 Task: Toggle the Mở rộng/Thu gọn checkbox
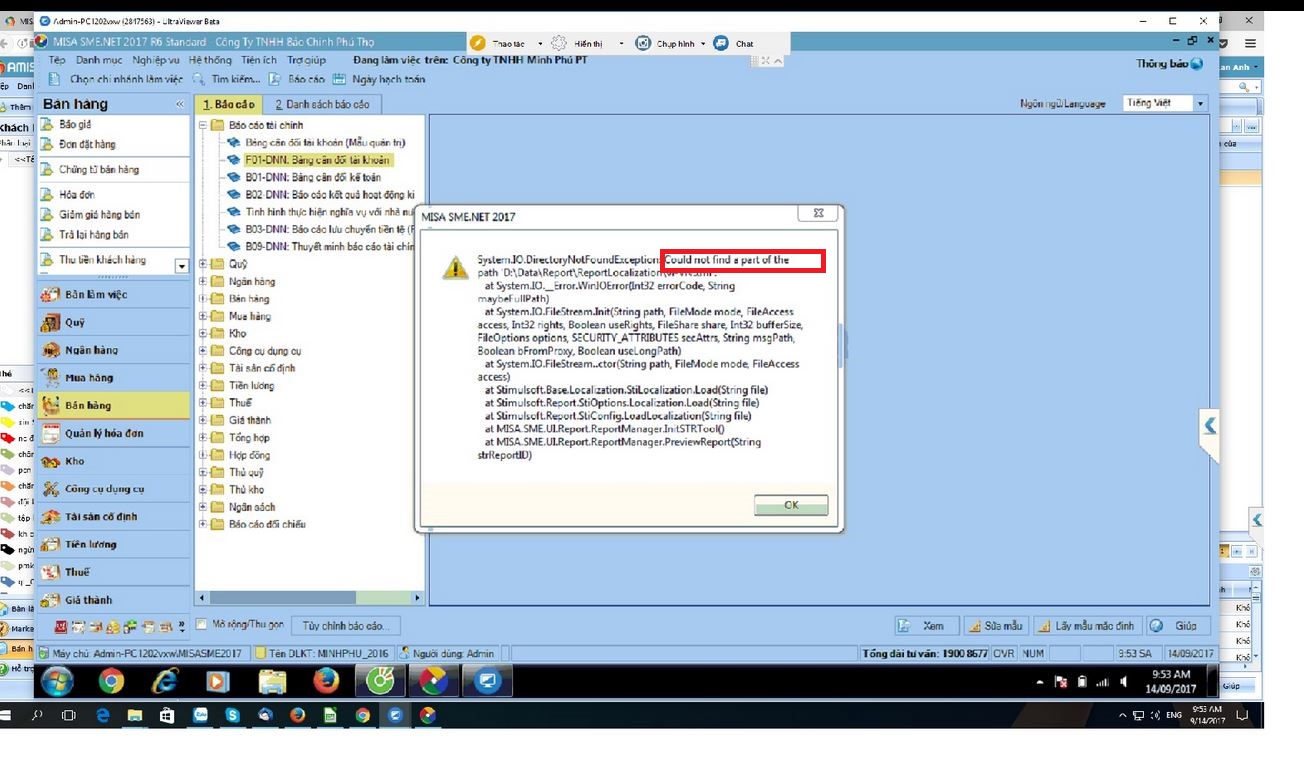point(202,624)
